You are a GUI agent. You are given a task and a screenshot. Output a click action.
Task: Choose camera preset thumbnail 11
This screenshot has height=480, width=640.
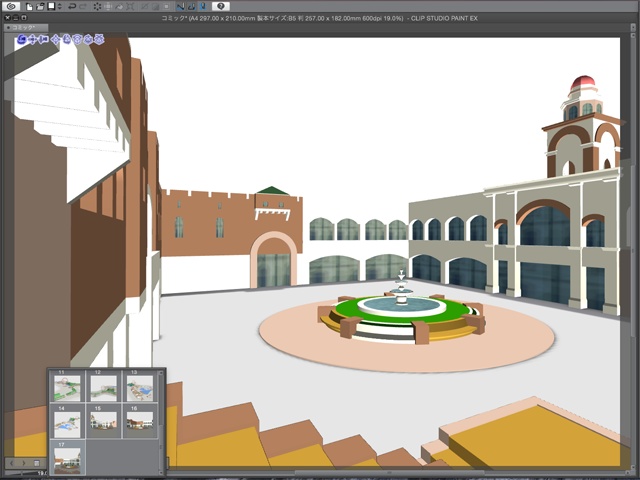(x=68, y=386)
